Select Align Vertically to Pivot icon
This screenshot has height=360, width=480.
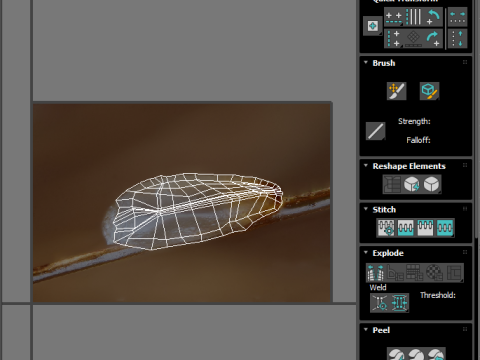(x=394, y=39)
